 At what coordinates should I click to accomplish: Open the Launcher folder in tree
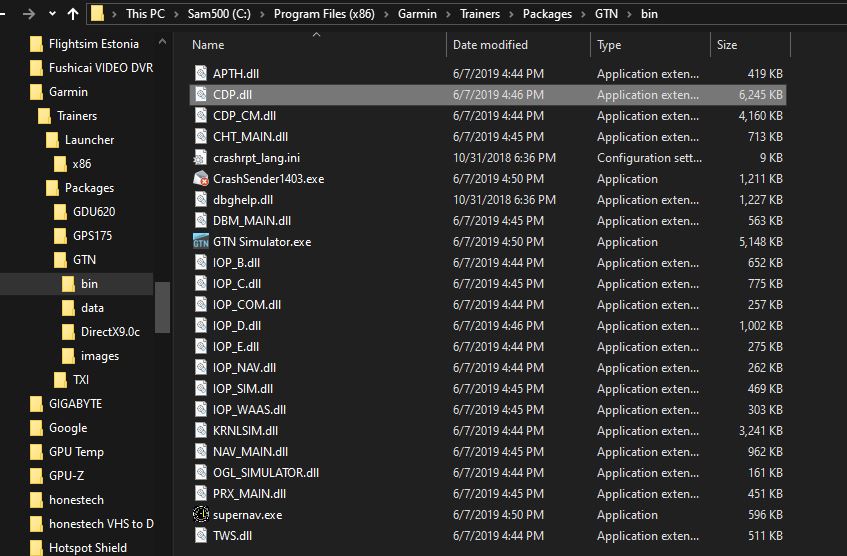(x=89, y=140)
